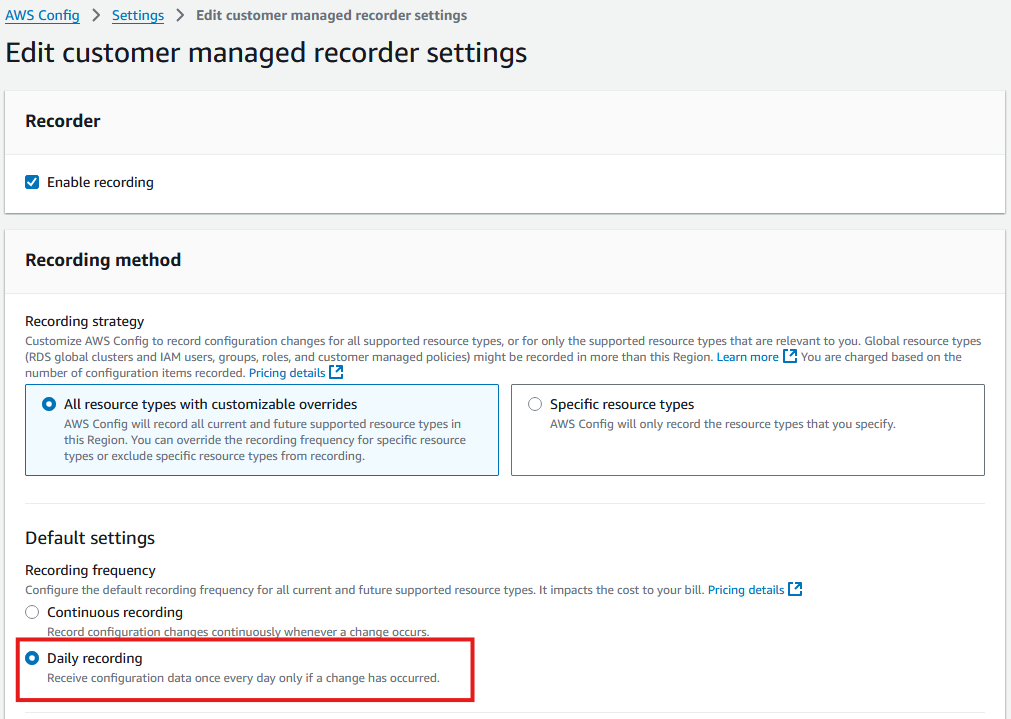
Task: Select All resource types with customizable overrides
Action: tap(49, 404)
